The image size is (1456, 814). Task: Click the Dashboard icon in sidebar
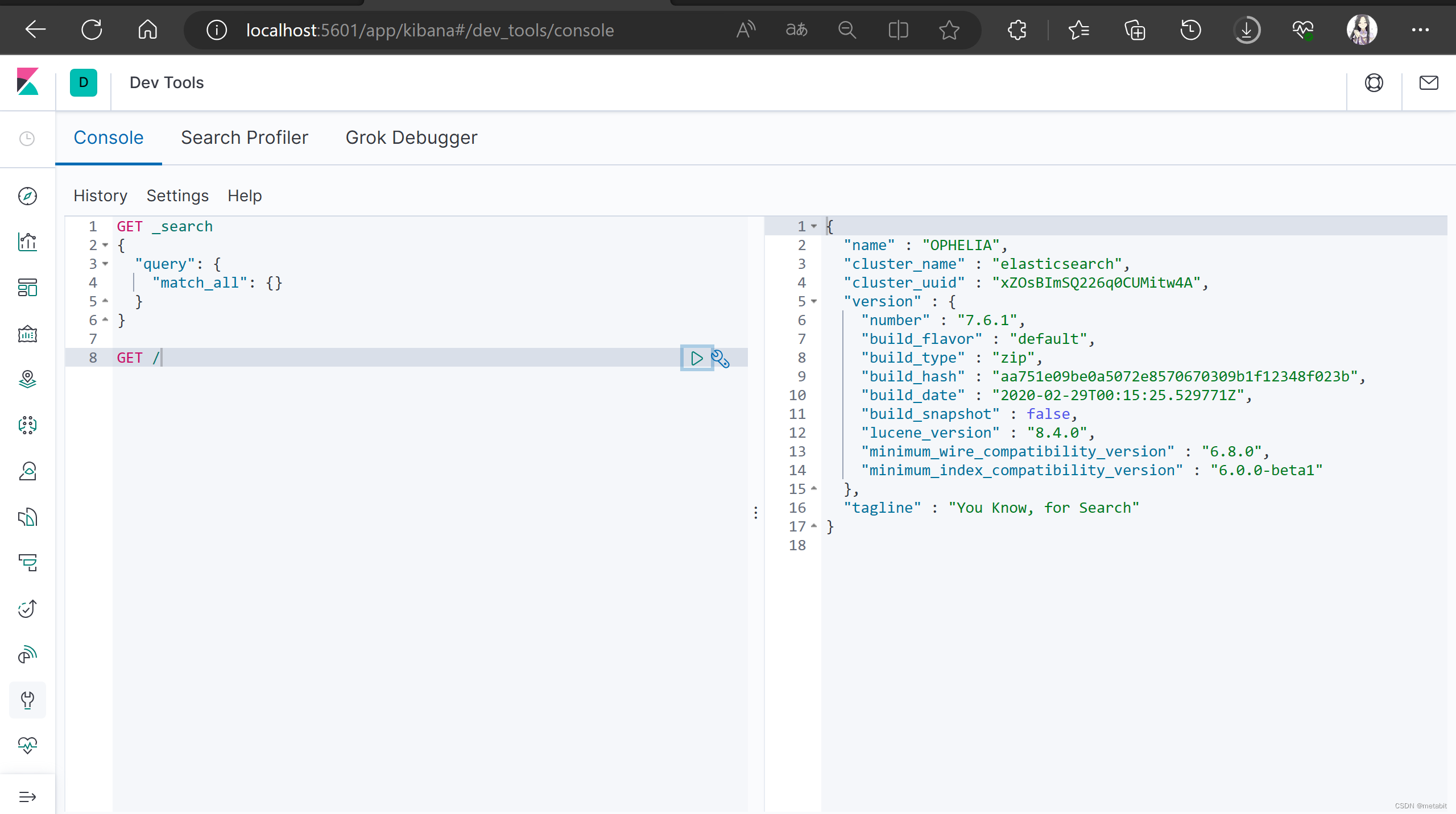click(27, 288)
